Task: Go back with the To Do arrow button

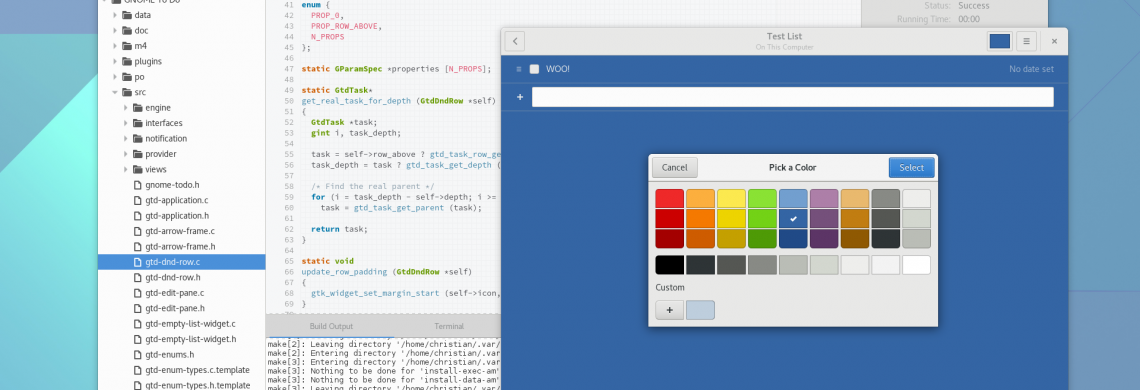Action: [x=515, y=41]
